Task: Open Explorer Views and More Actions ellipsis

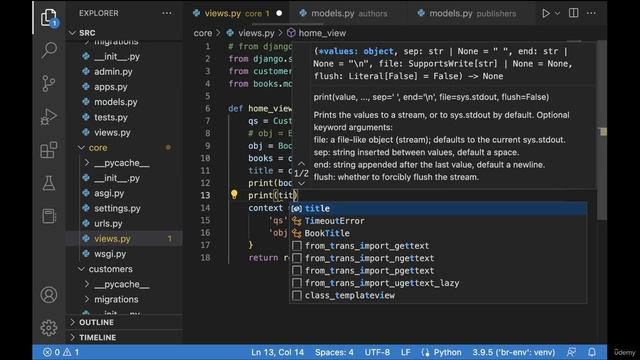Action: [x=167, y=13]
